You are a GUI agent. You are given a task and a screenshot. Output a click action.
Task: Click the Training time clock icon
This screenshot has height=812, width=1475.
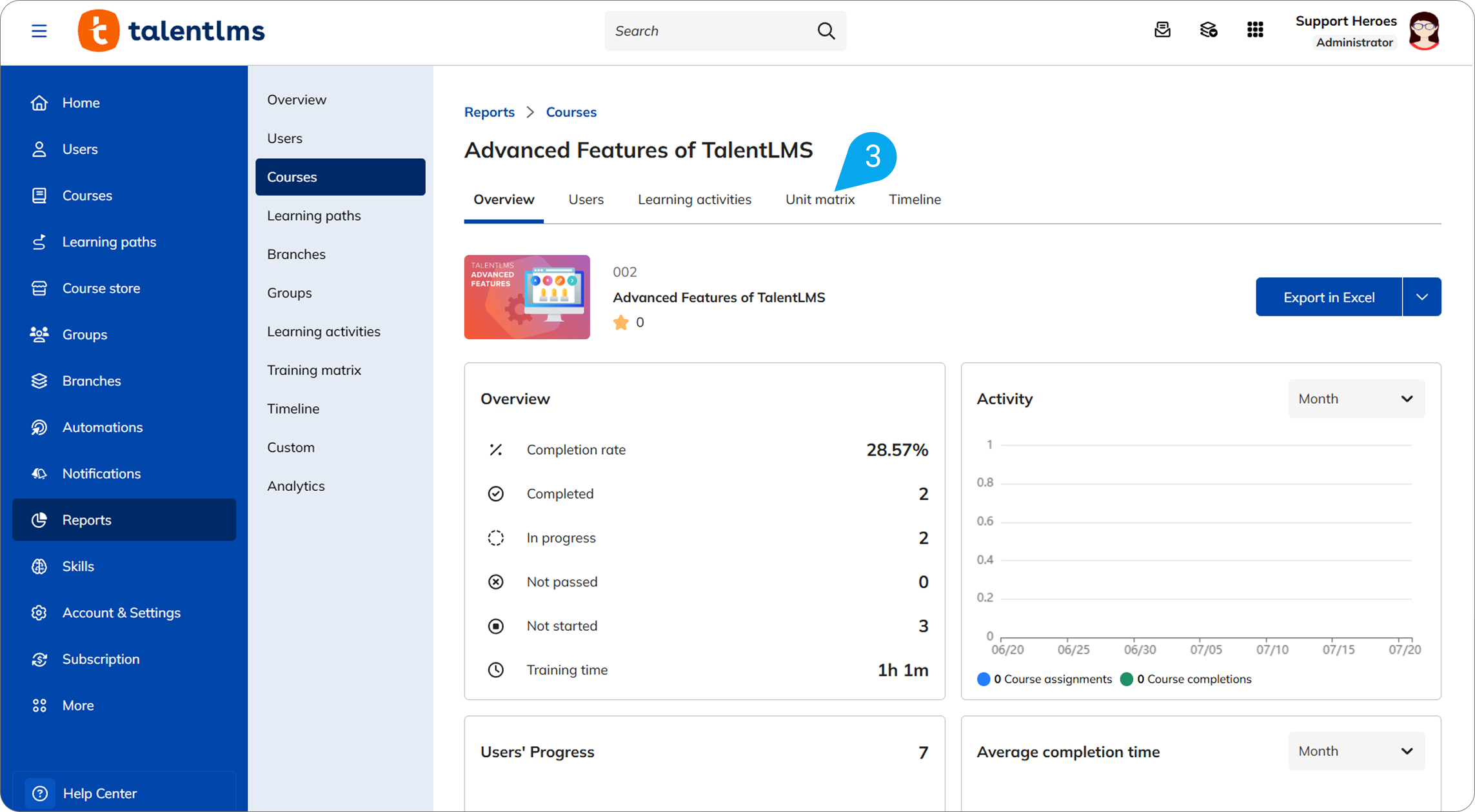pyautogui.click(x=495, y=670)
